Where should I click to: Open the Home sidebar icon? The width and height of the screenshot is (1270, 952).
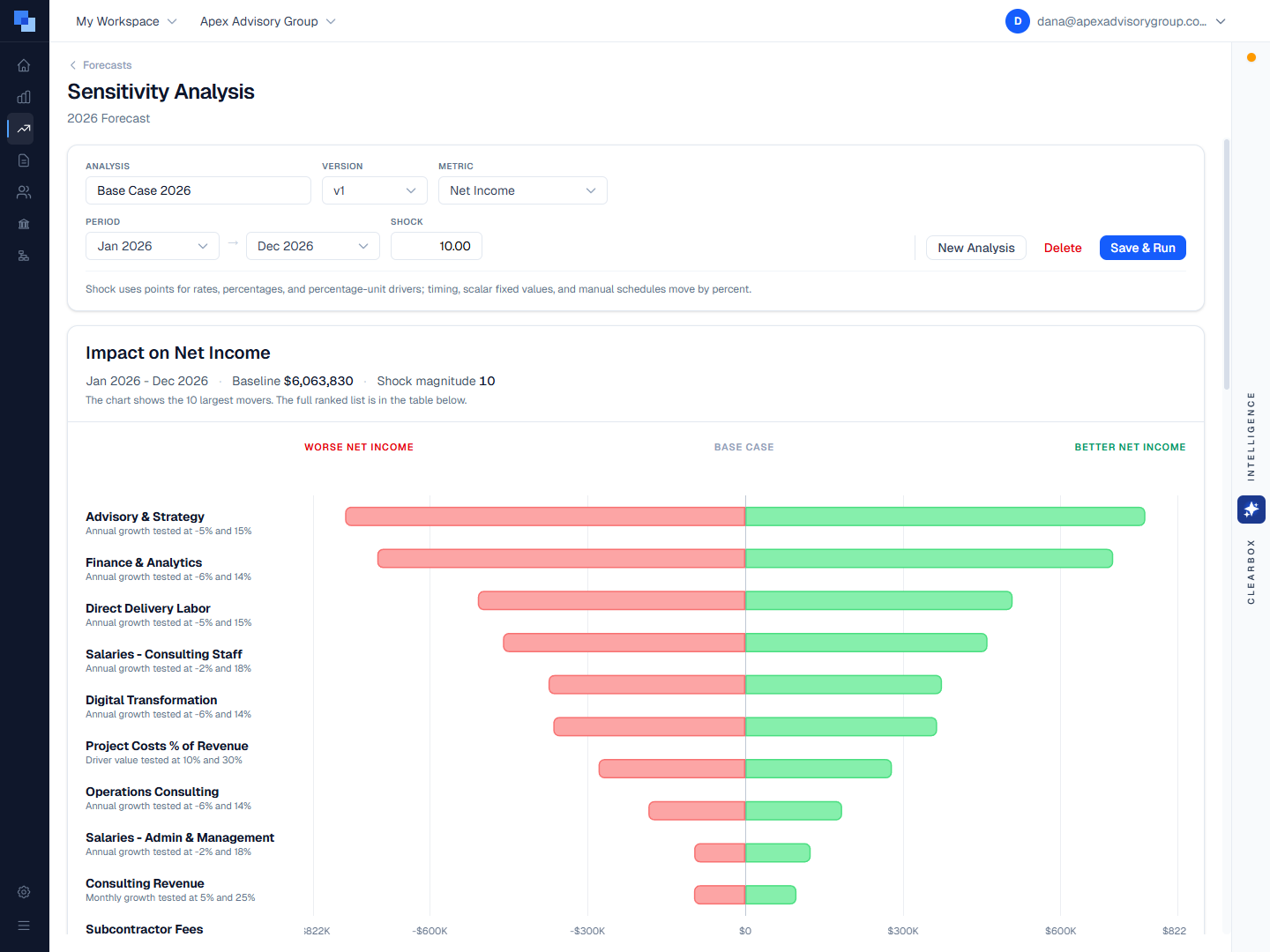[x=24, y=65]
